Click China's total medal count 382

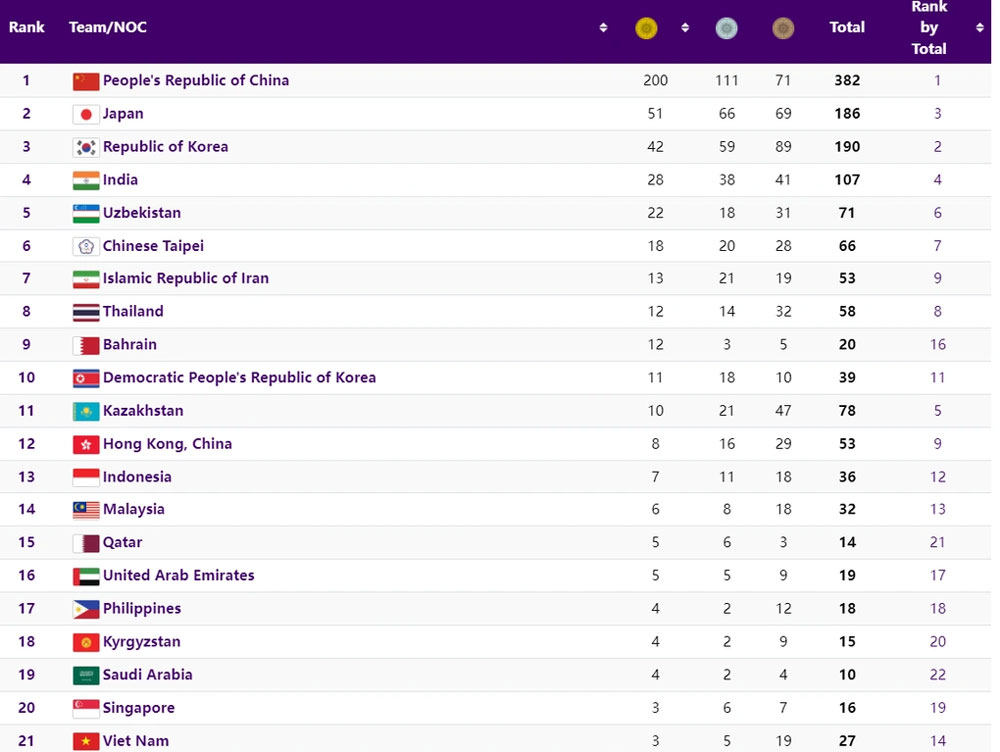point(847,81)
